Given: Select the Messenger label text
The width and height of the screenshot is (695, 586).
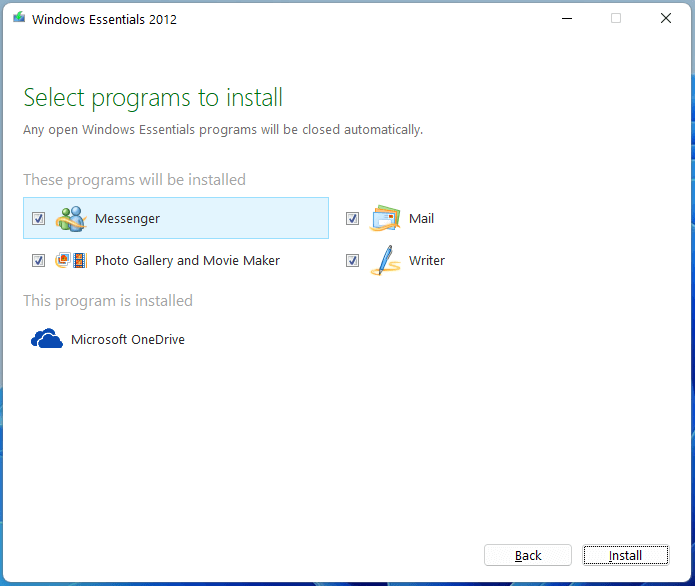Looking at the screenshot, I should click(127, 219).
